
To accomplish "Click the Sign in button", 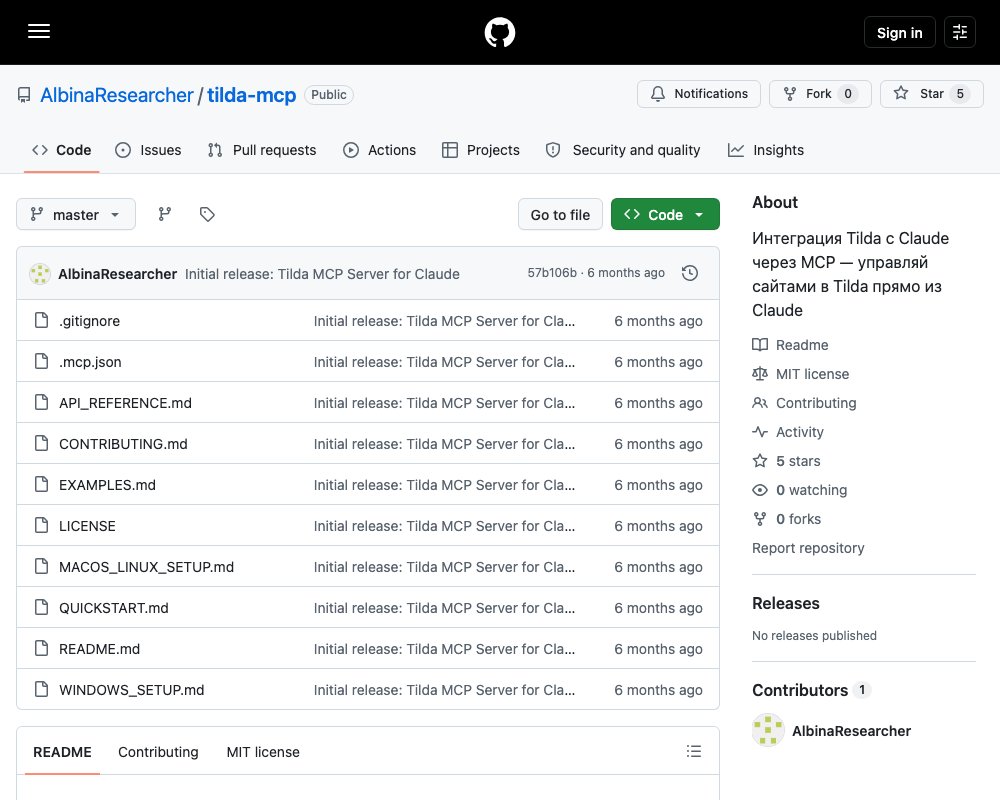I will [x=899, y=33].
